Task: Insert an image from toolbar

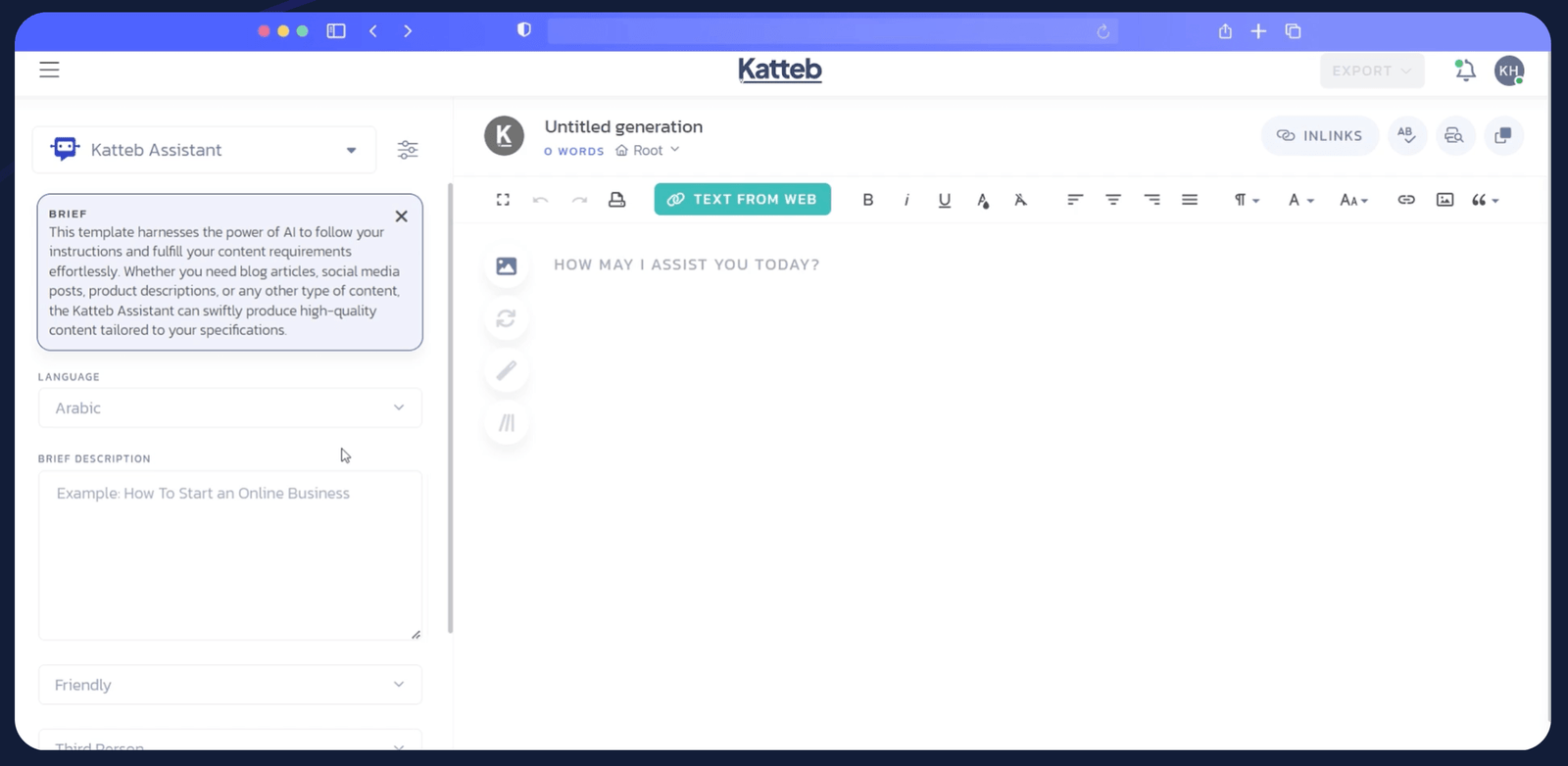Action: 1445,200
